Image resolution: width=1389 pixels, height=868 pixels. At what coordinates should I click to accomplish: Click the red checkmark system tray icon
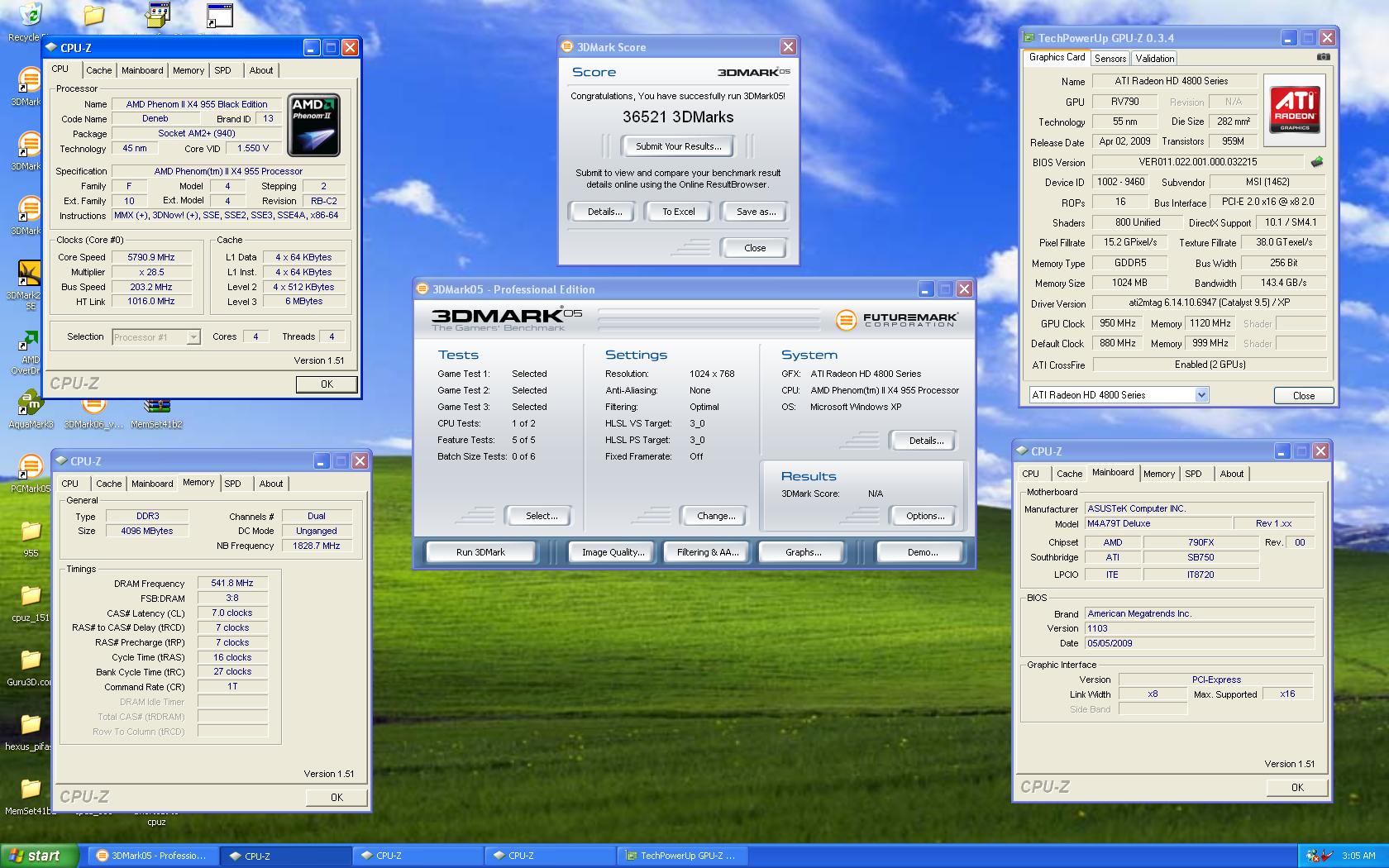[x=1326, y=856]
